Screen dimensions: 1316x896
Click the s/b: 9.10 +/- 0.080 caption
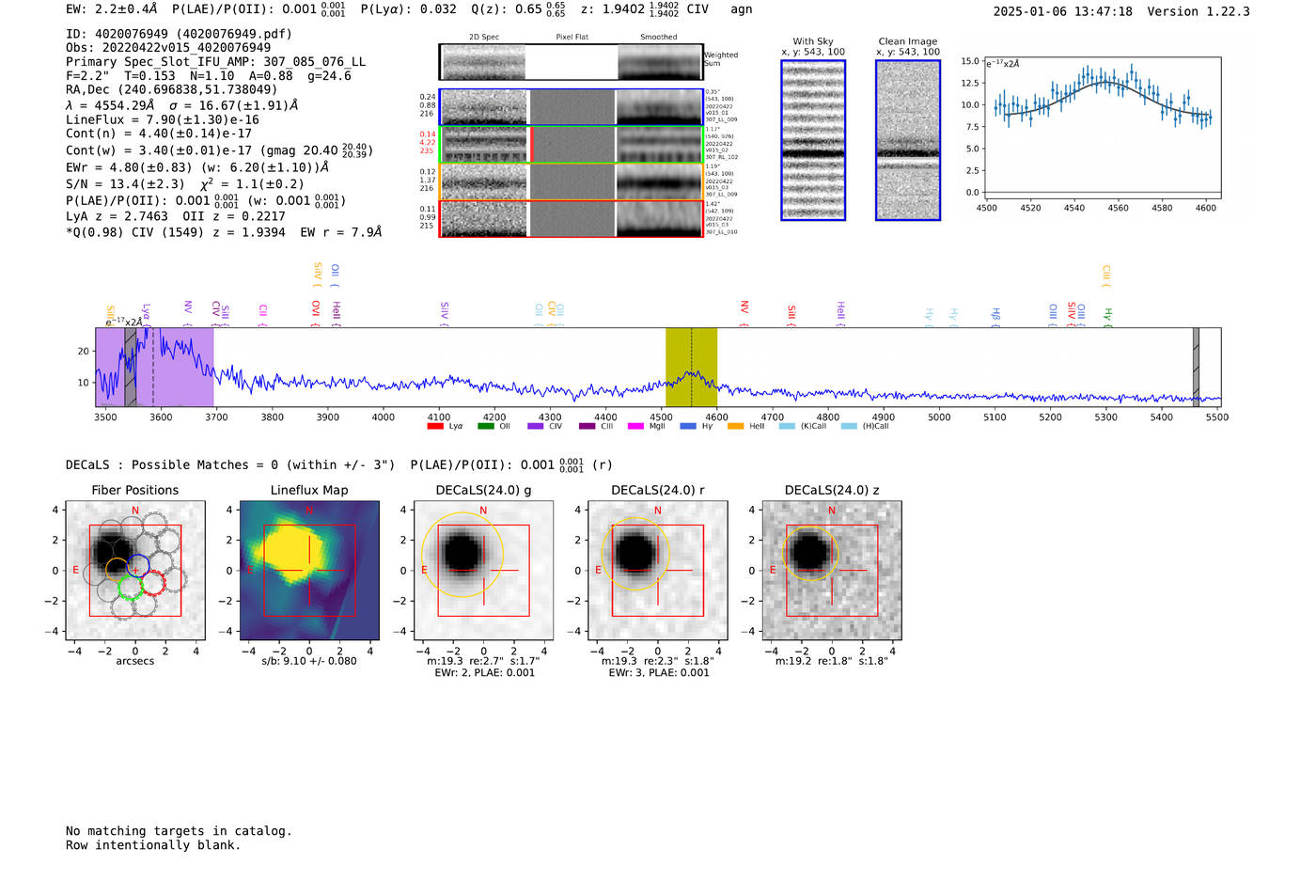309,661
